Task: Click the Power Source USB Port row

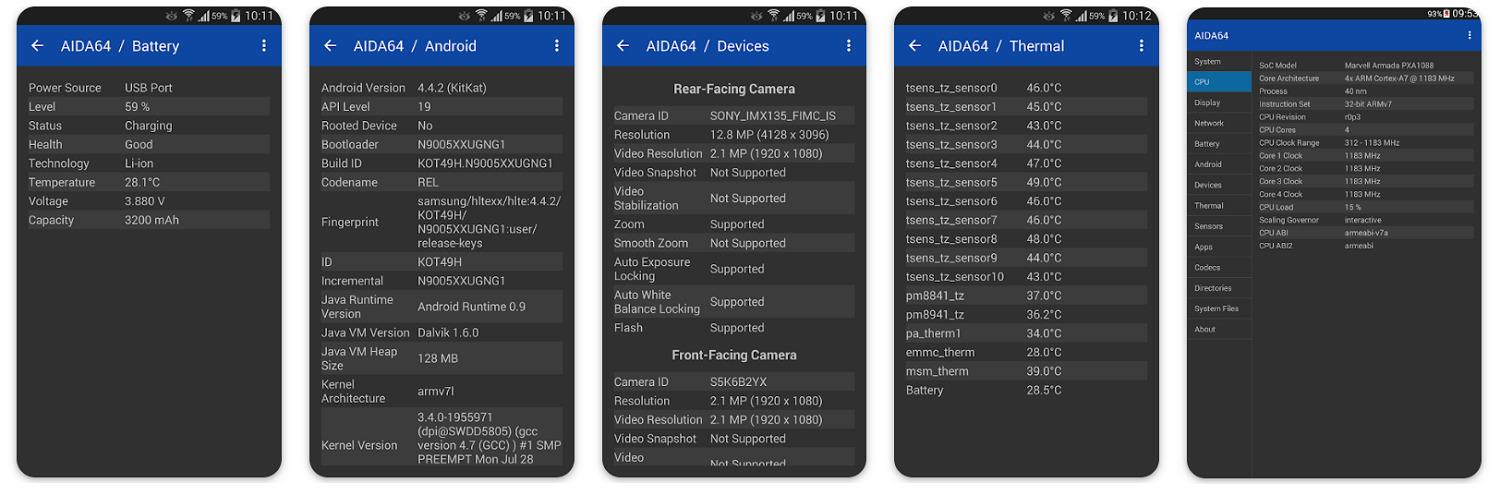Action: coord(149,88)
